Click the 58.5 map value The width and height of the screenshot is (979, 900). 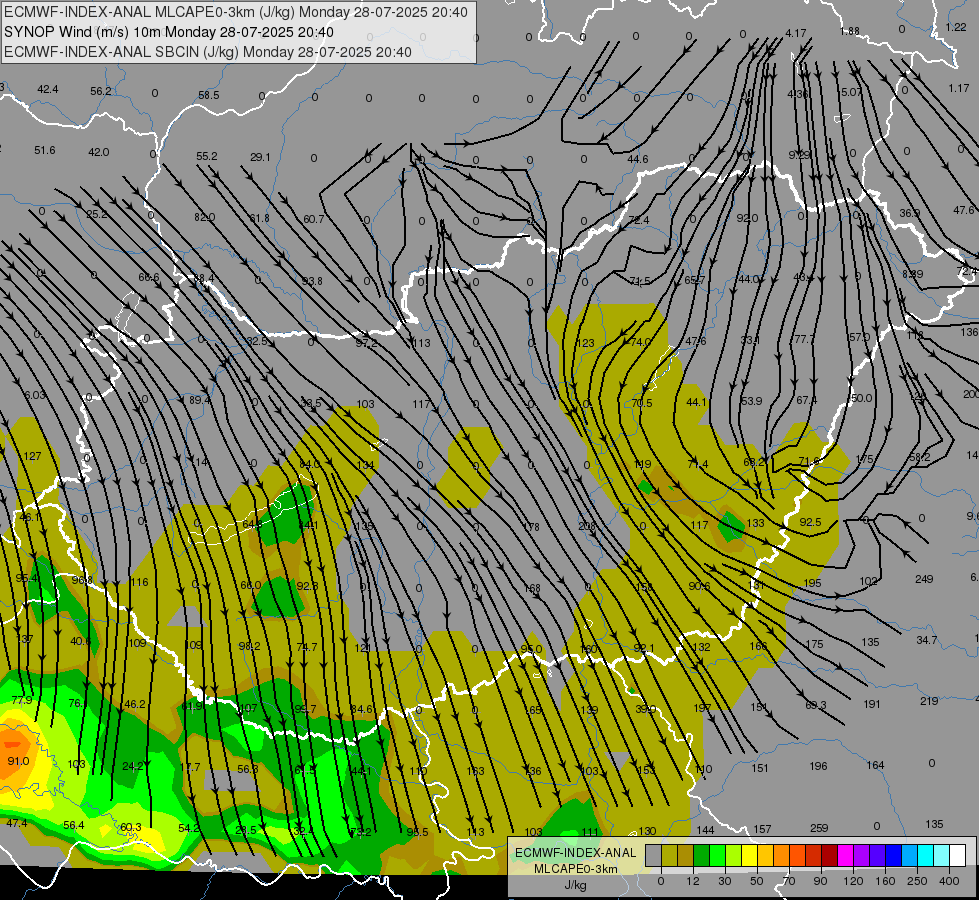pos(209,95)
